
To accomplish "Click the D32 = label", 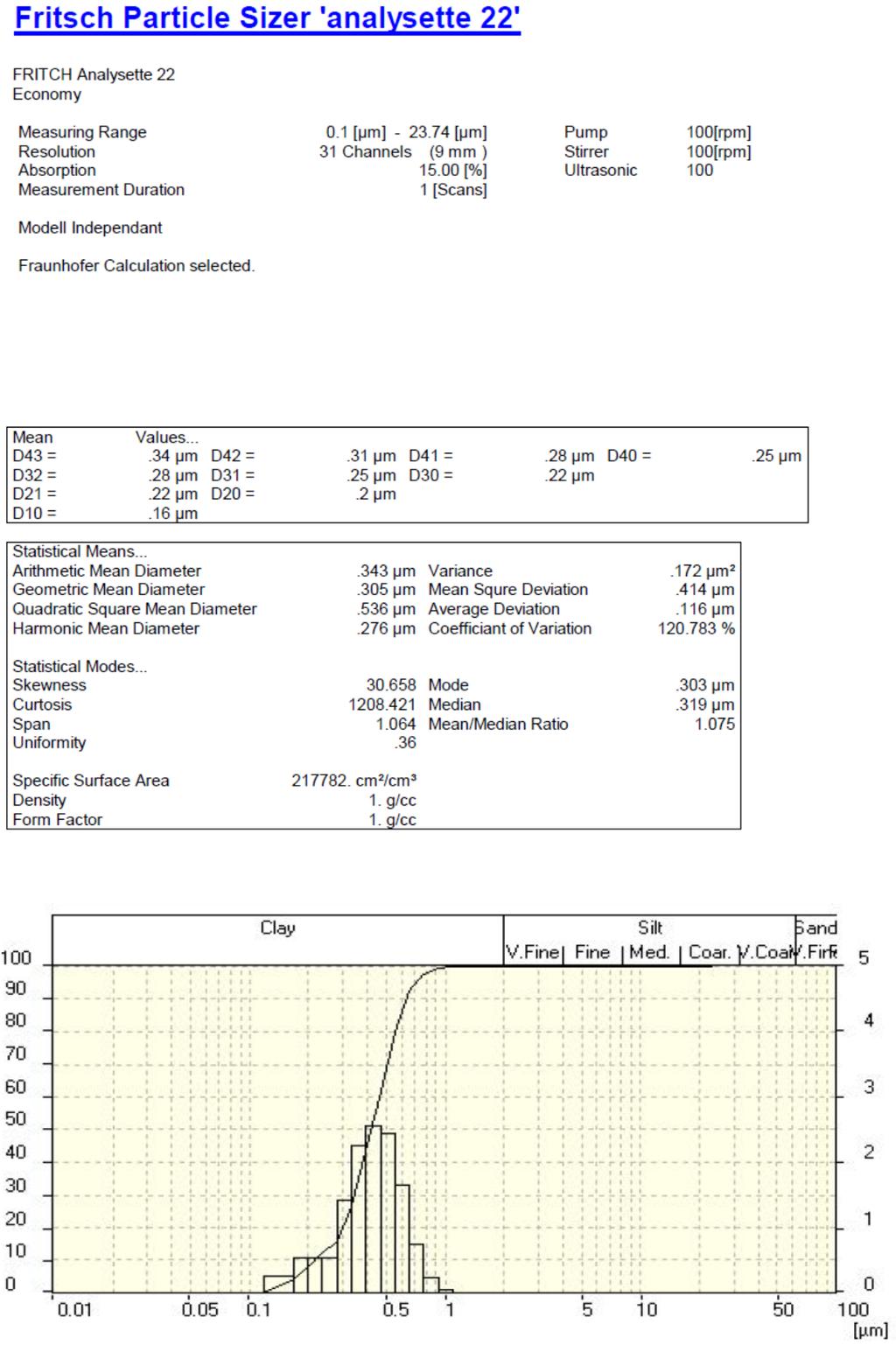I will click(34, 475).
